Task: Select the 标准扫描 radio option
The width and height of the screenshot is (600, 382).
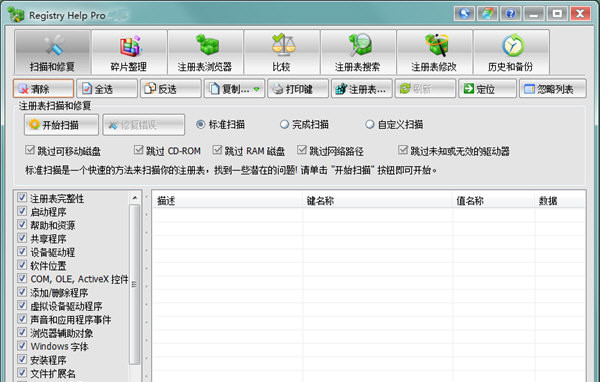Action: tap(201, 124)
